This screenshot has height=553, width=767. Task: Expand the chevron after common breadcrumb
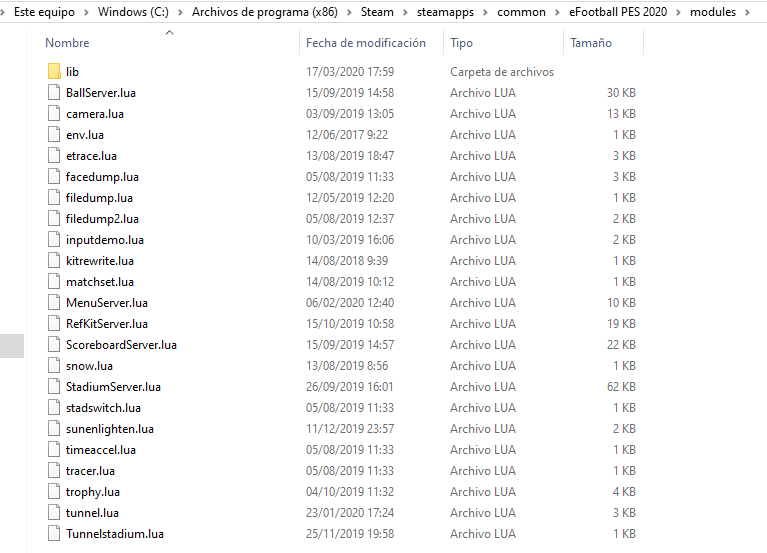coord(557,12)
